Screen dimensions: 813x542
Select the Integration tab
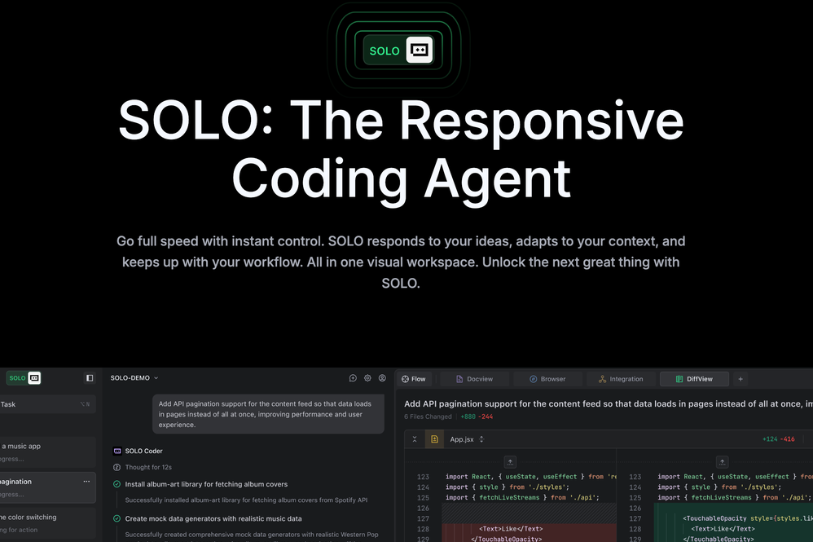pyautogui.click(x=621, y=379)
